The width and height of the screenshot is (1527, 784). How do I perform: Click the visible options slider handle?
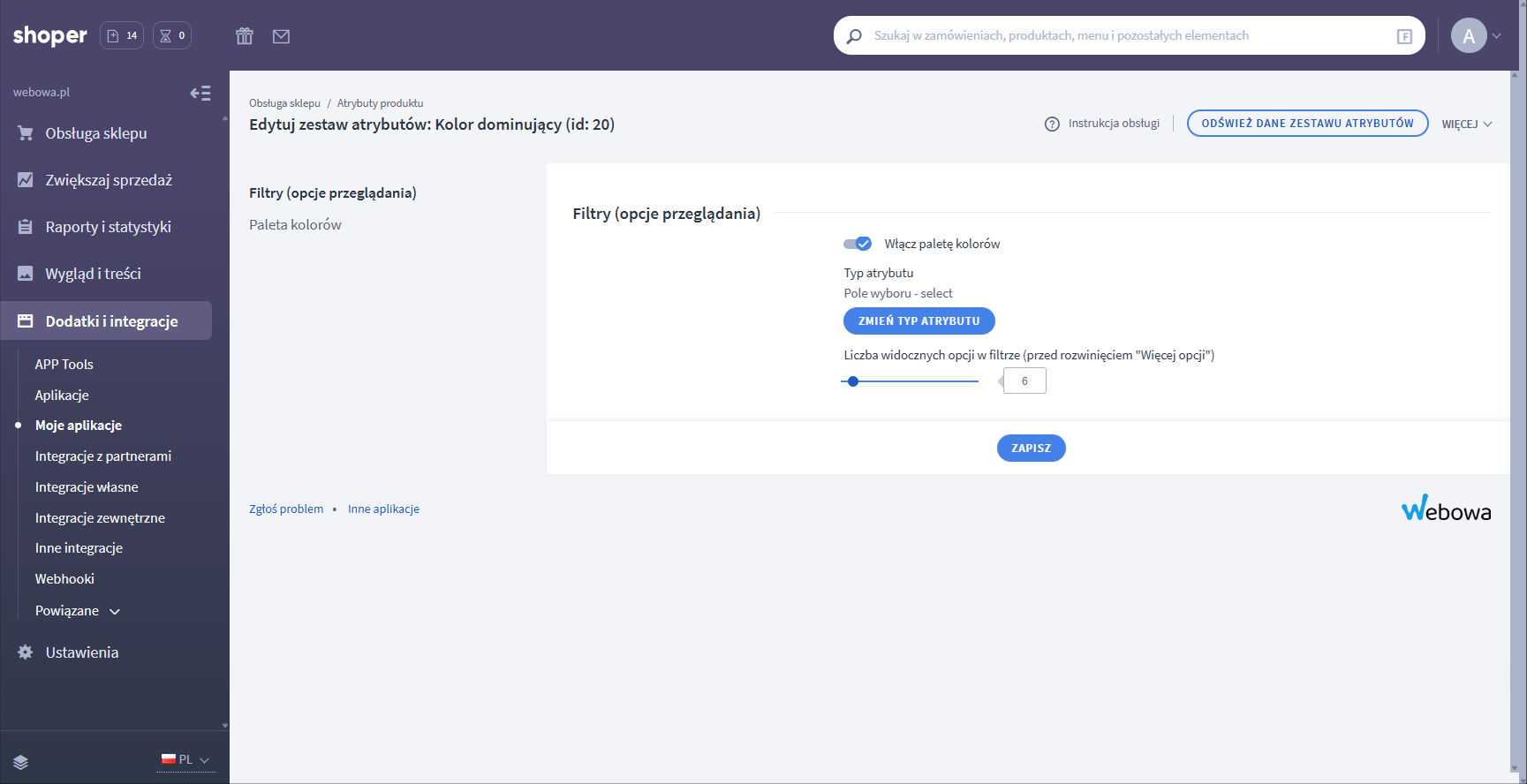[853, 381]
